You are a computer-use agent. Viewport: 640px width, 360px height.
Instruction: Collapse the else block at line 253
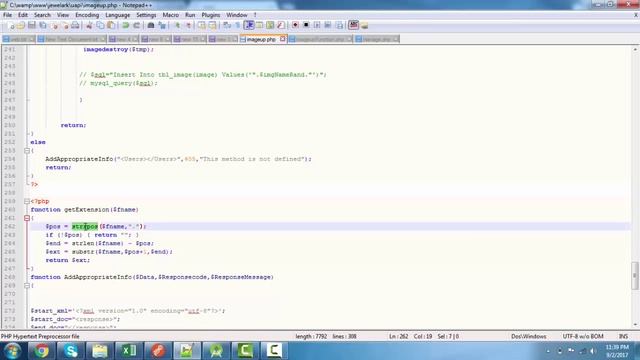pos(27,151)
